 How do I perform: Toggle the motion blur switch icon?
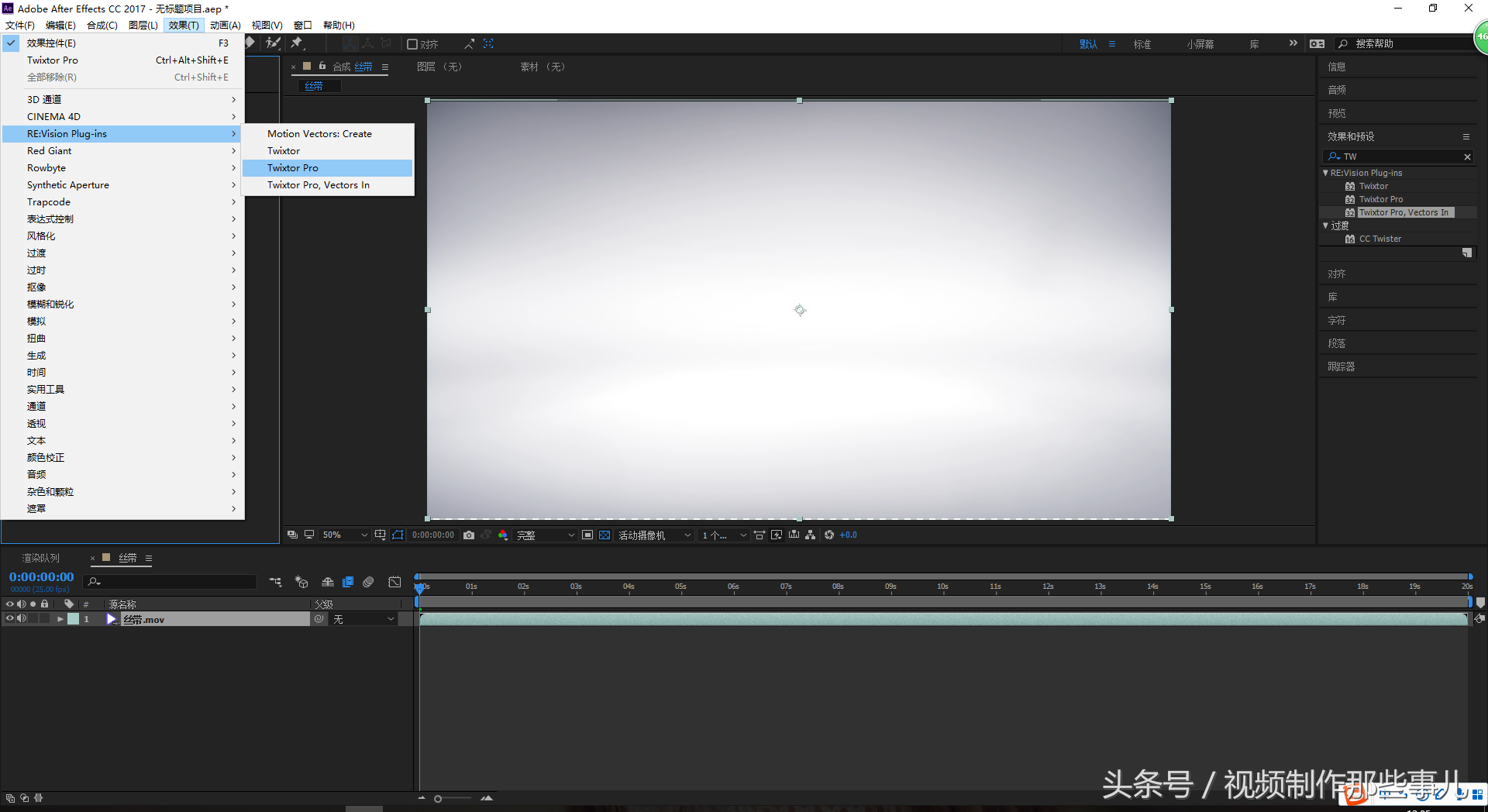pyautogui.click(x=369, y=582)
